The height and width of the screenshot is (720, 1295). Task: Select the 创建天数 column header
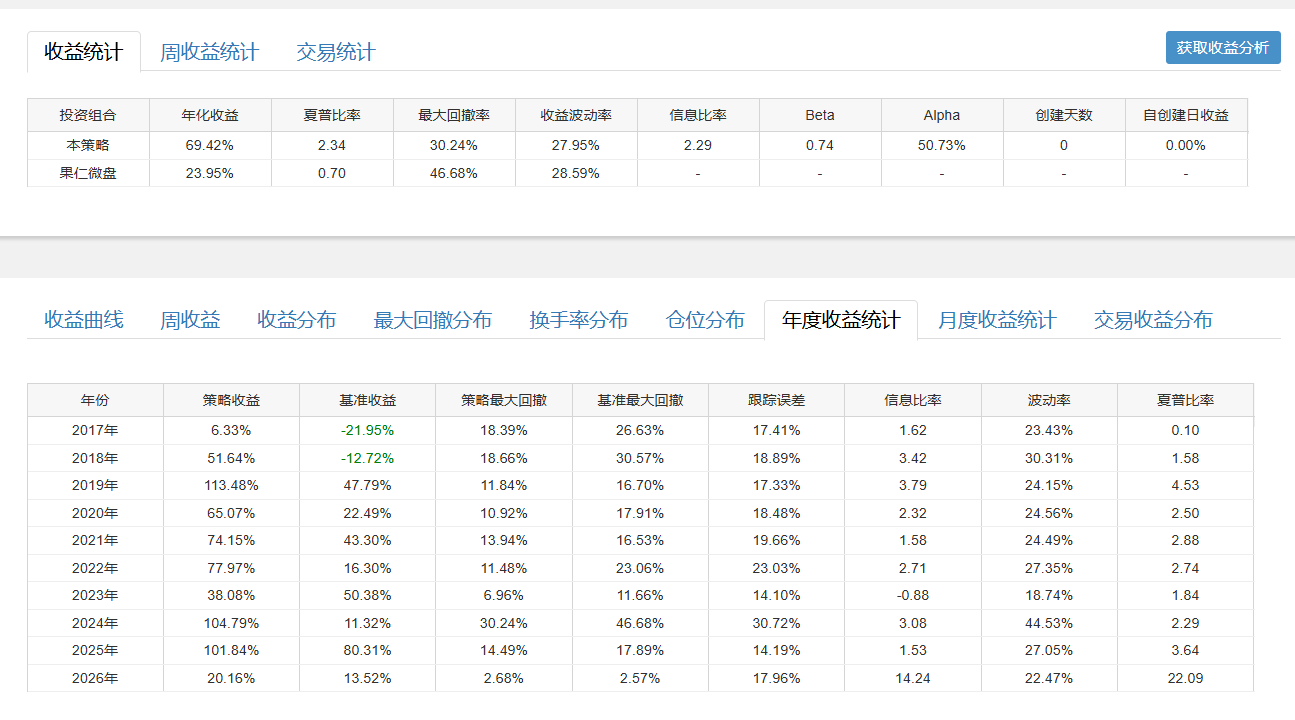click(1064, 115)
